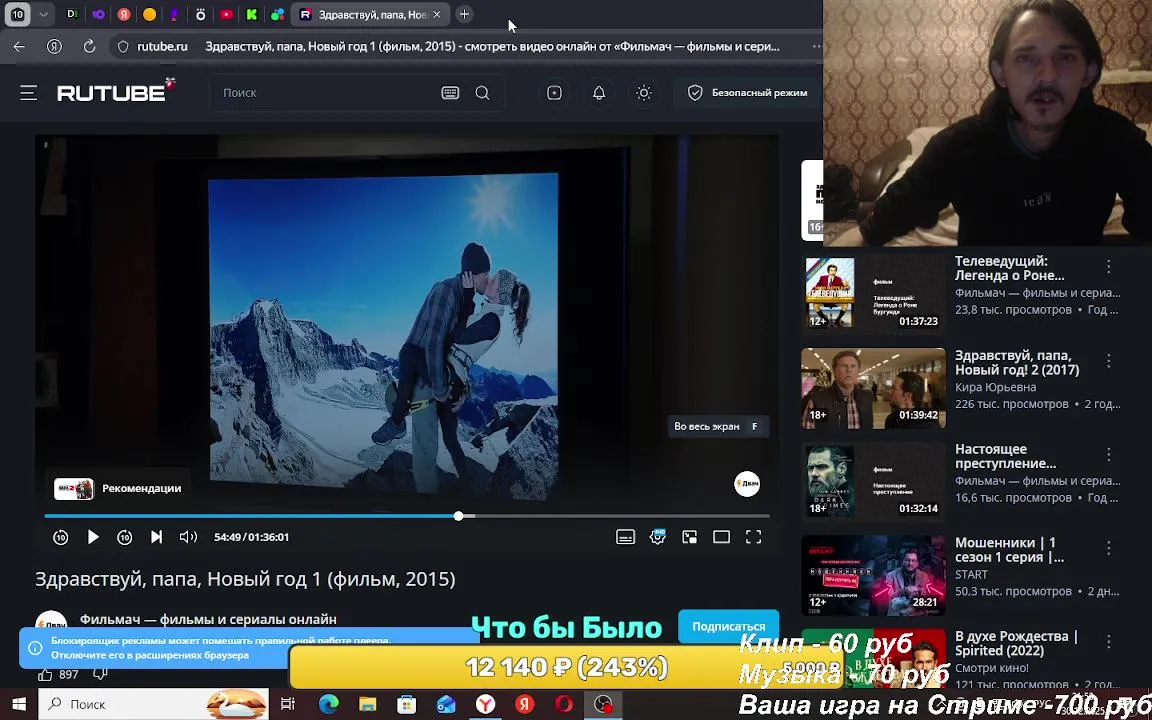Switch to the ö pinned tab

click(201, 14)
